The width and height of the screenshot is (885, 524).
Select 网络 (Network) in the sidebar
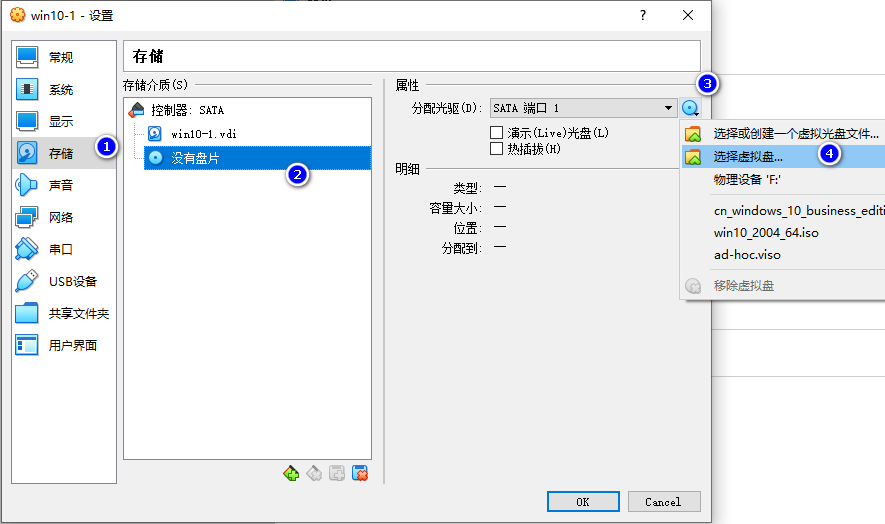pyautogui.click(x=60, y=217)
